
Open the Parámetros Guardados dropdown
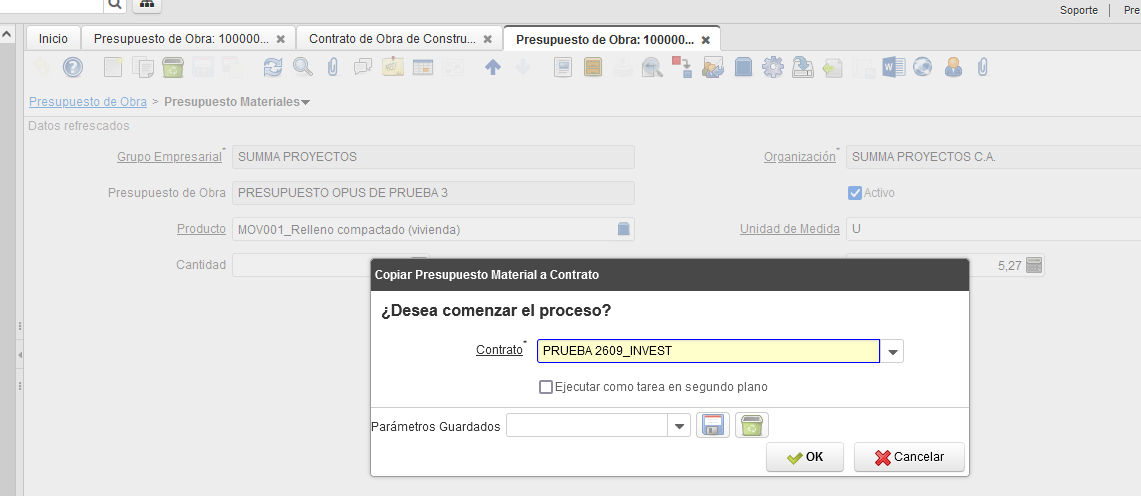coord(679,426)
